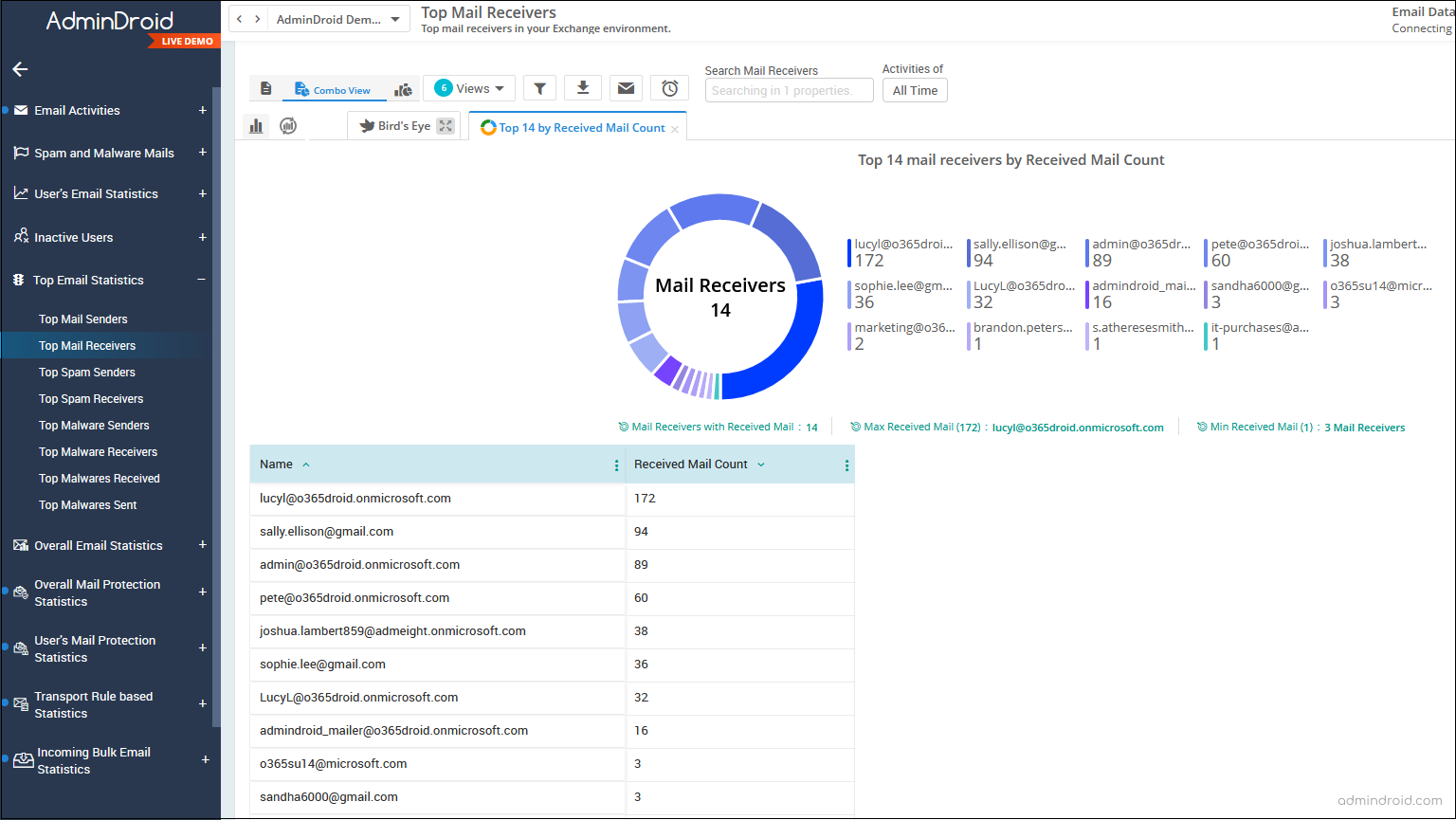Image resolution: width=1456 pixels, height=820 pixels.
Task: Select the doughnut chart view icon
Action: 288,125
